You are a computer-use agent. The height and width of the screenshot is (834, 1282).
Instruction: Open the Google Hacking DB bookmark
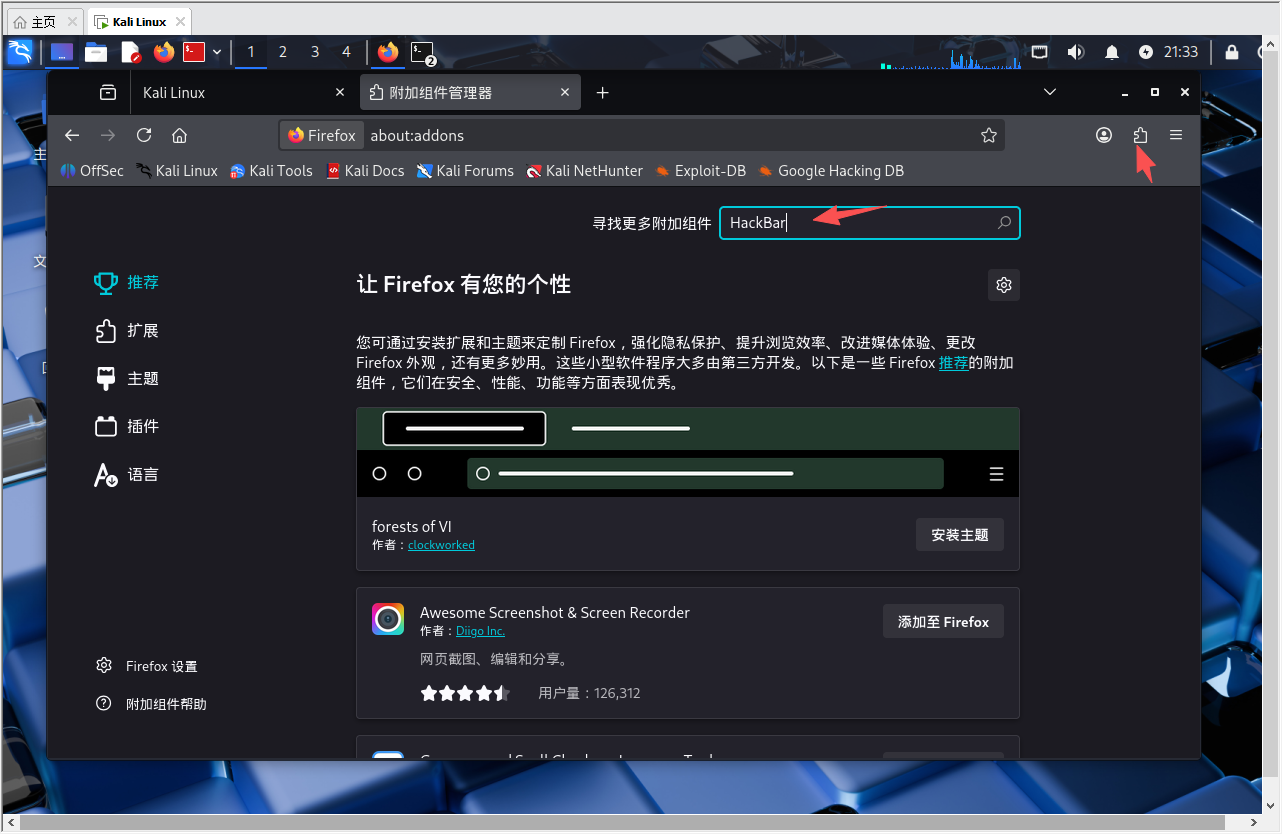831,171
